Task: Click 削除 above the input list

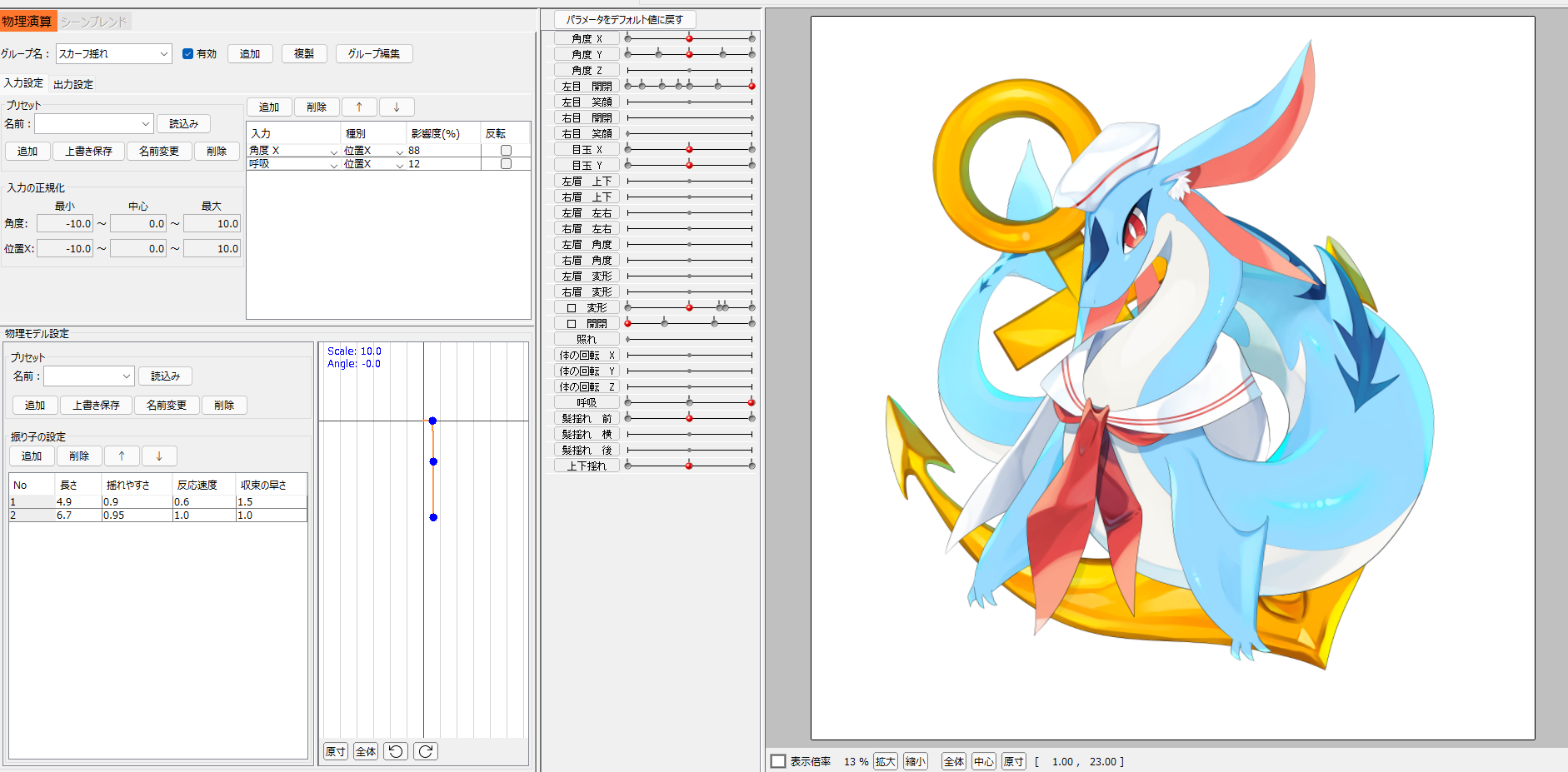Action: coord(317,107)
